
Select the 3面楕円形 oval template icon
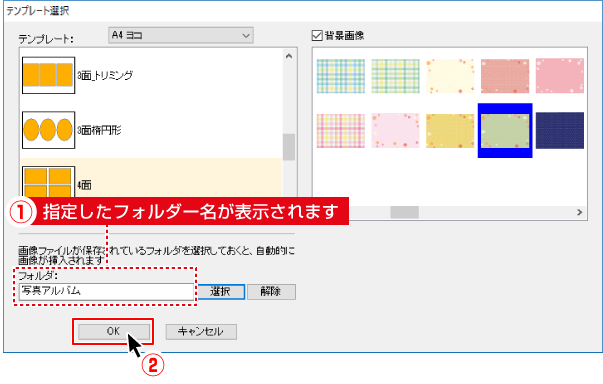pos(48,130)
